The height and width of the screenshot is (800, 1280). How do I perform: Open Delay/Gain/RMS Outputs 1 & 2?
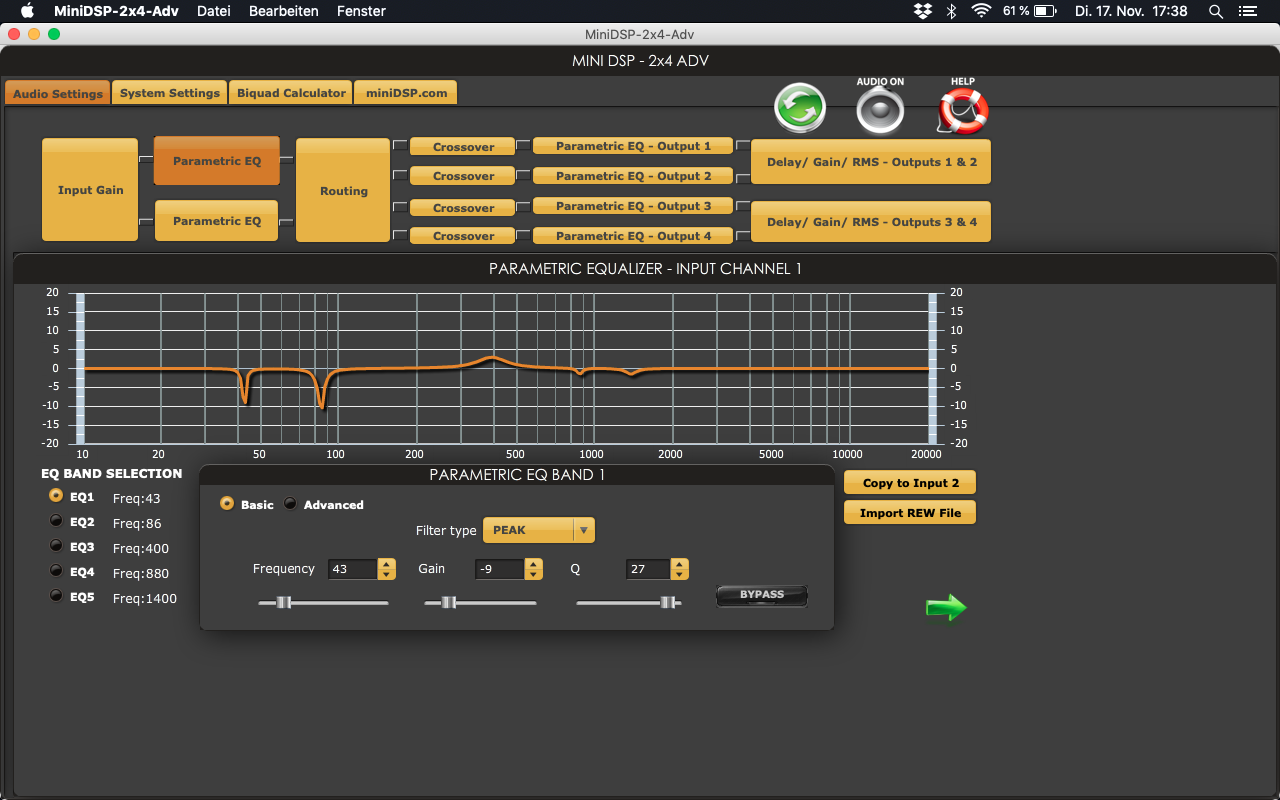pos(871,162)
